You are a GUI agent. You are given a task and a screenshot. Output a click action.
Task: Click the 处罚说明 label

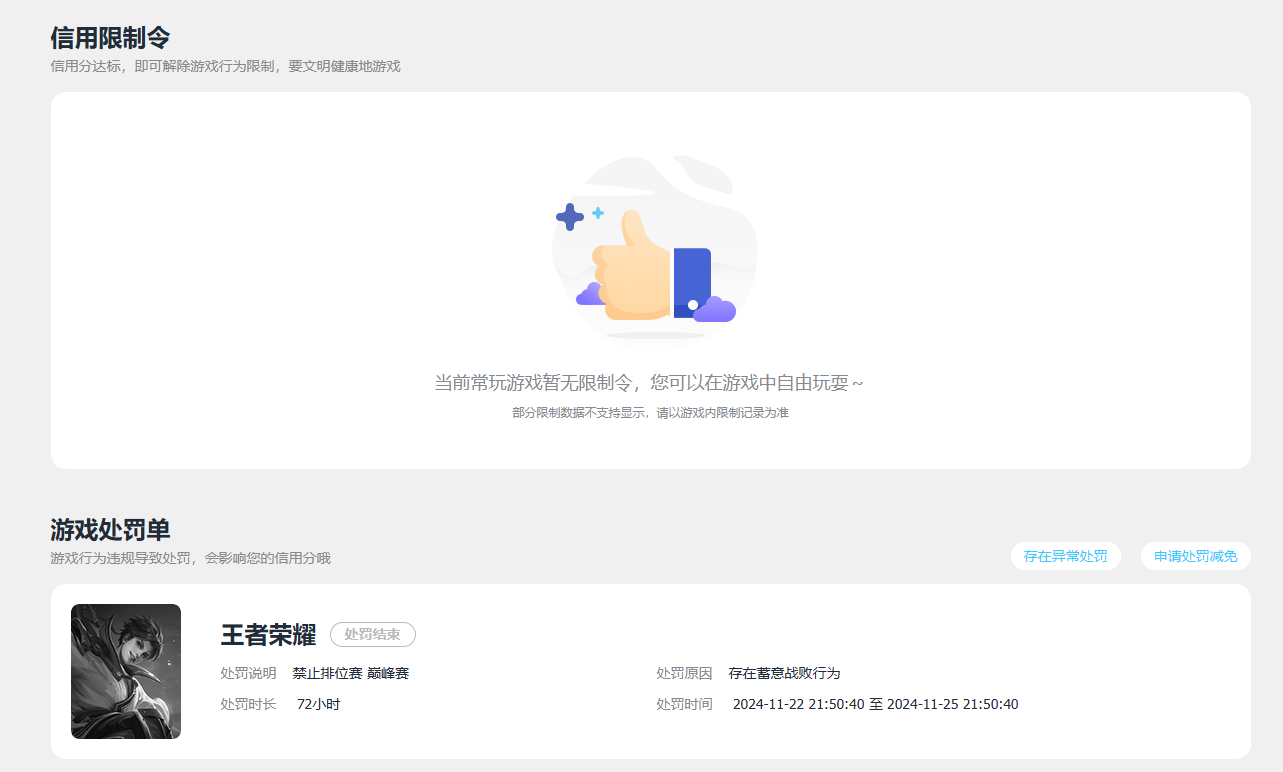click(x=248, y=673)
